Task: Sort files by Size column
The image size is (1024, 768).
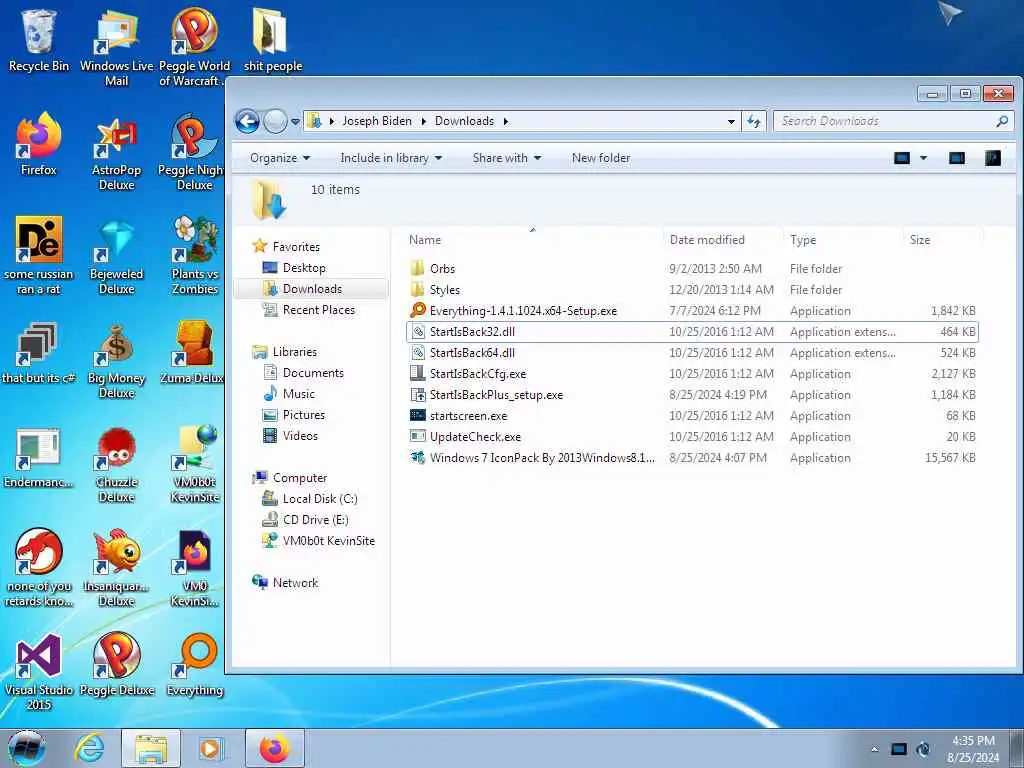Action: pos(942,240)
